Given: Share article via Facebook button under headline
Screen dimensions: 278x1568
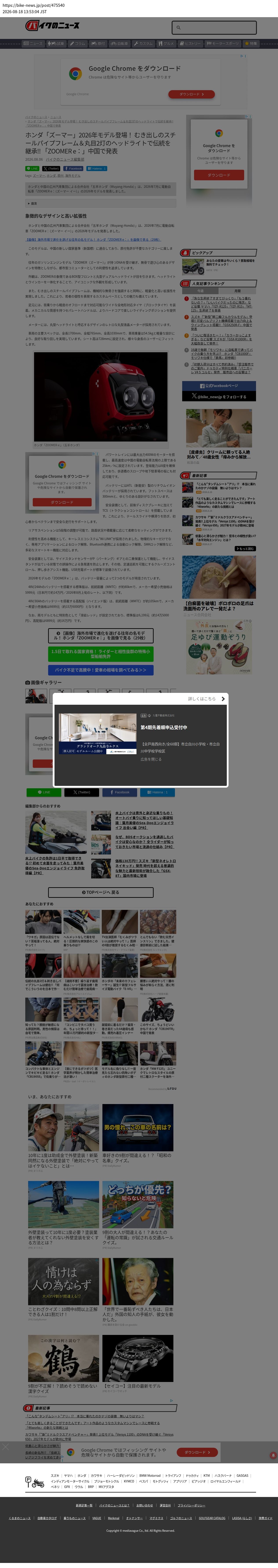Looking at the screenshot, I should pyautogui.click(x=73, y=169).
